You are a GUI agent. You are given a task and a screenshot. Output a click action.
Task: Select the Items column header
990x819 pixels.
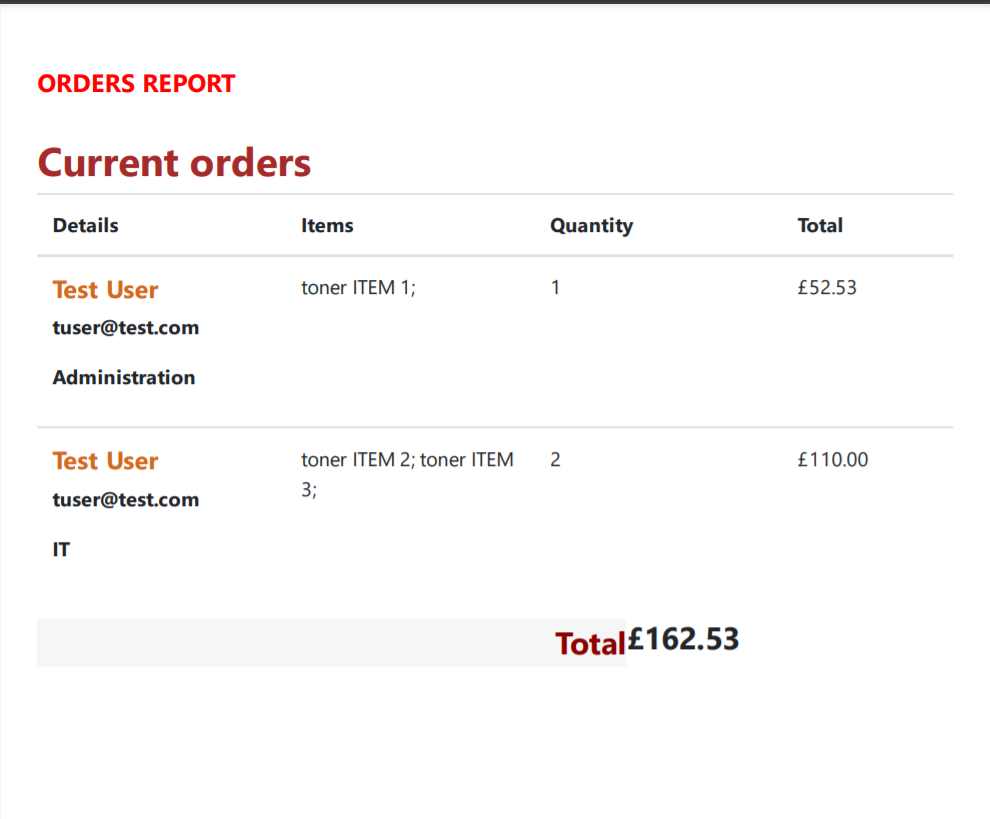pyautogui.click(x=327, y=225)
